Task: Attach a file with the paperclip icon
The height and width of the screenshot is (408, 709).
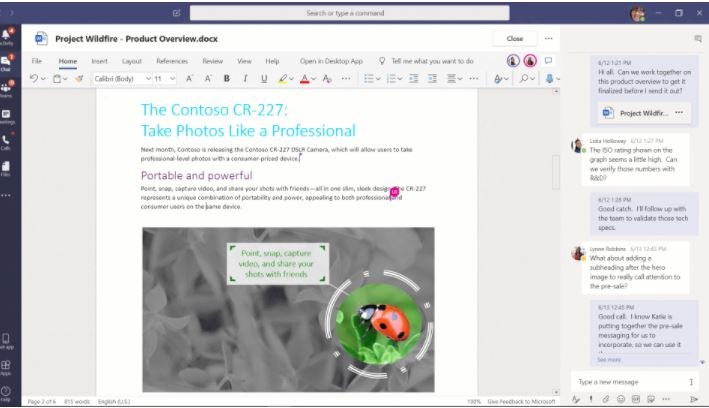Action: click(x=605, y=399)
